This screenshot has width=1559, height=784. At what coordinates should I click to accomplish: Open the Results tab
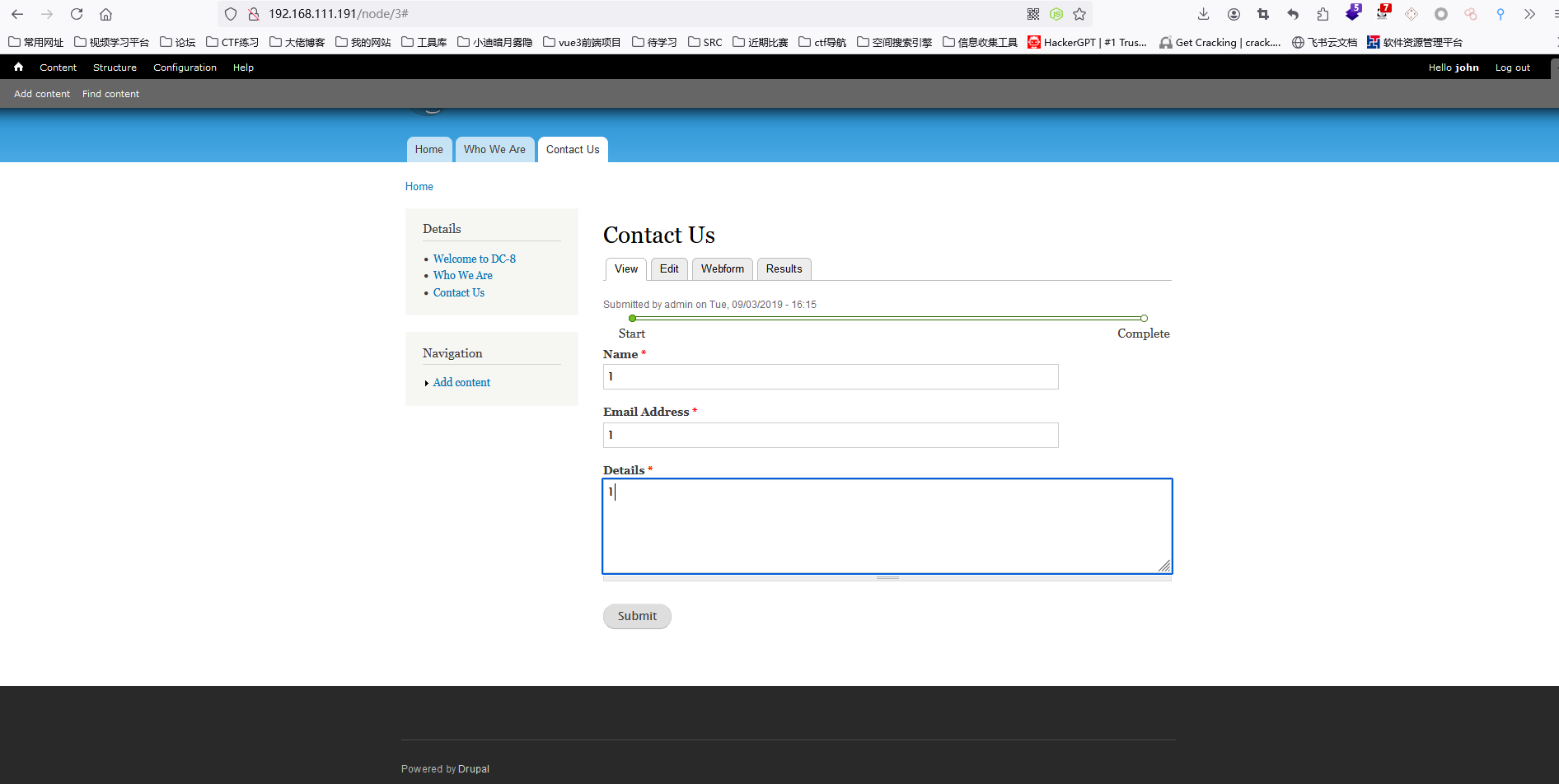click(x=784, y=269)
